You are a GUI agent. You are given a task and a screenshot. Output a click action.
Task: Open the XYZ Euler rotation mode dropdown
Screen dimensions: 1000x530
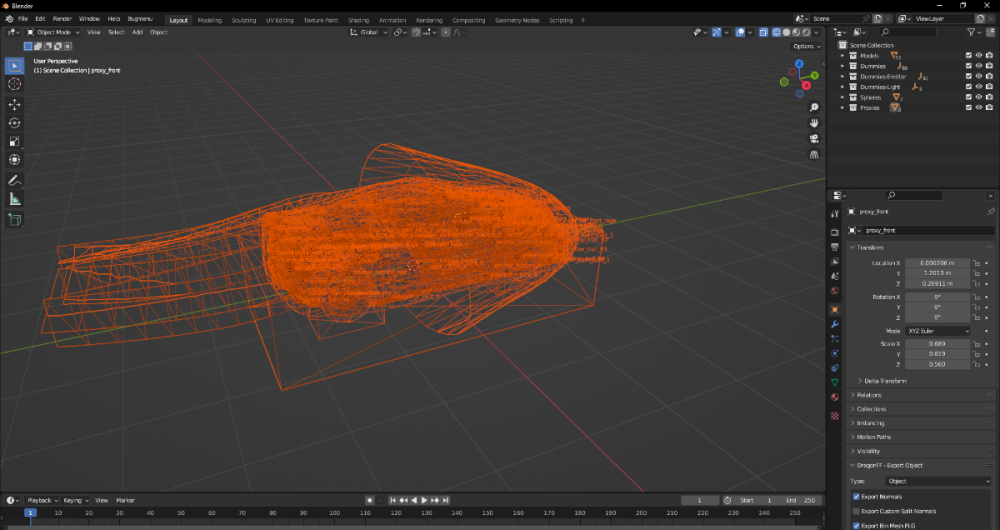click(x=938, y=330)
